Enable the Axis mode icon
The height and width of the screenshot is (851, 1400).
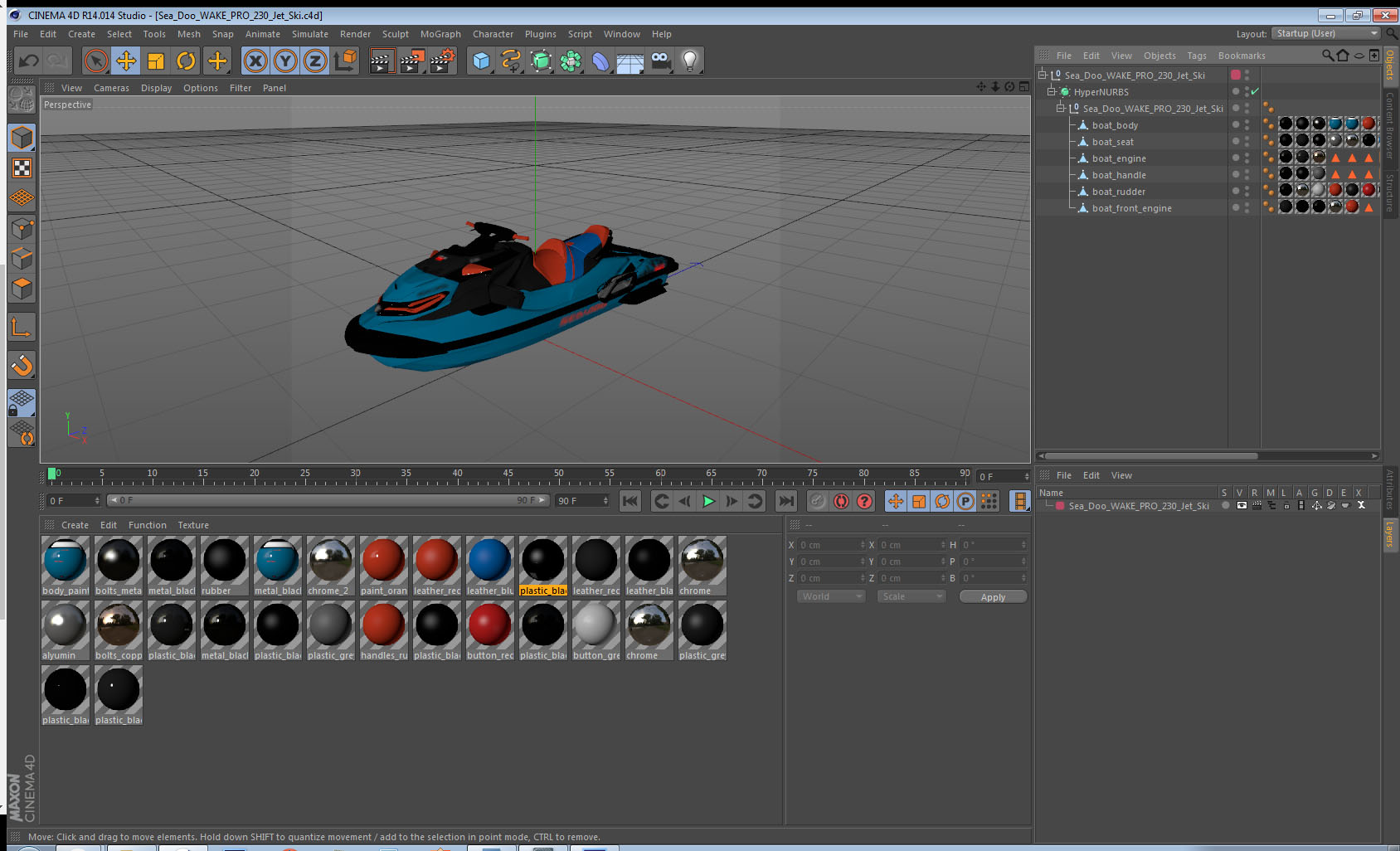point(22,328)
